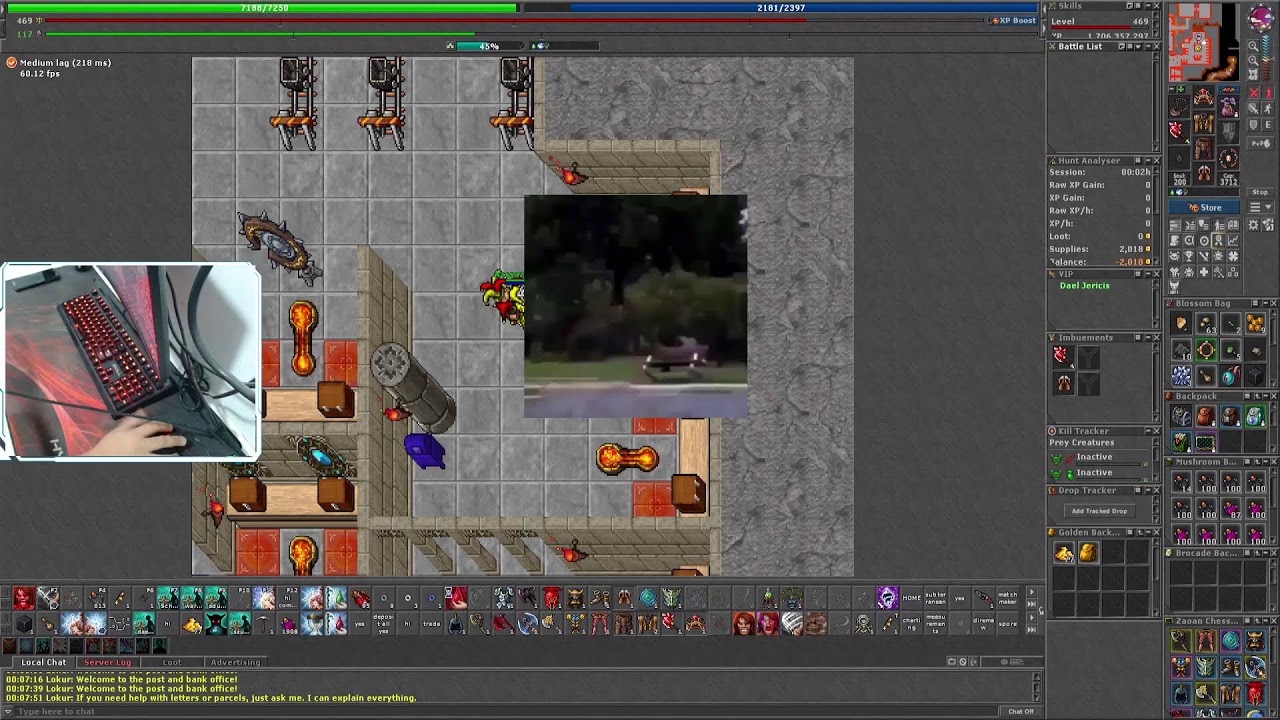The height and width of the screenshot is (720, 1280).
Task: Click match maker action bar button
Action: point(1007,598)
